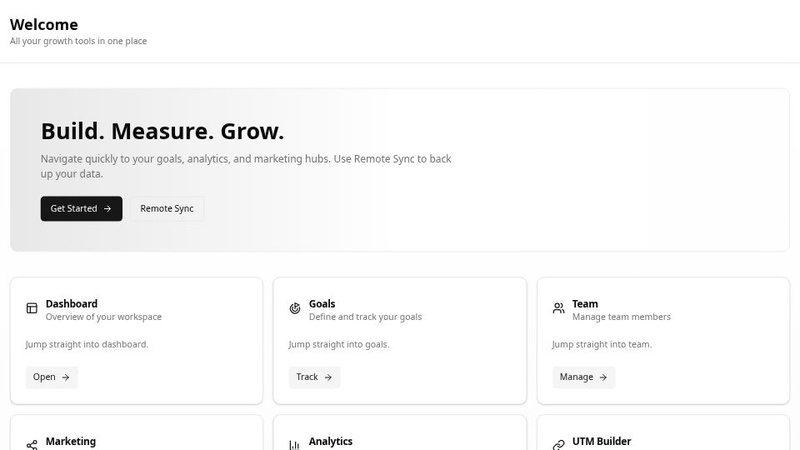Click the Dashboard layout icon
The image size is (800, 450).
pyautogui.click(x=32, y=308)
